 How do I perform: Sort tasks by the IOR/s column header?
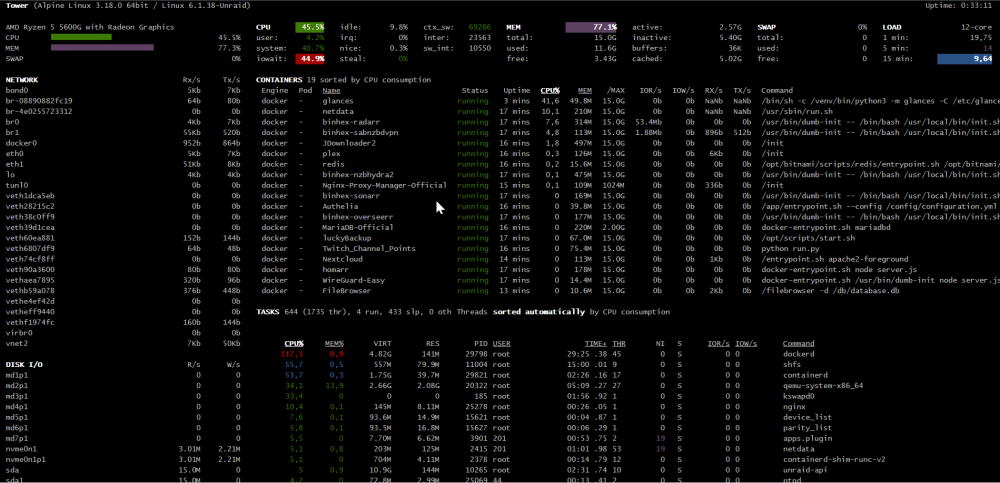click(719, 343)
